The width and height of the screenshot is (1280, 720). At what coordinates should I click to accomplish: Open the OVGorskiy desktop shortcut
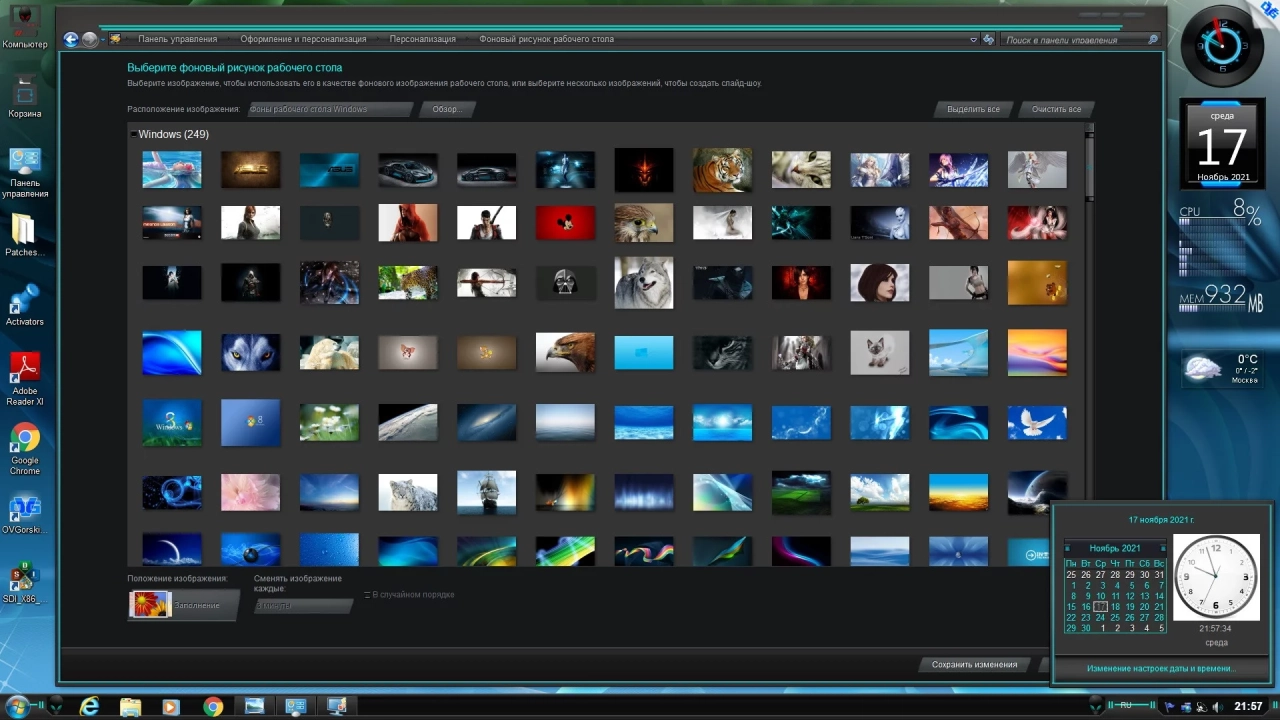pyautogui.click(x=25, y=514)
